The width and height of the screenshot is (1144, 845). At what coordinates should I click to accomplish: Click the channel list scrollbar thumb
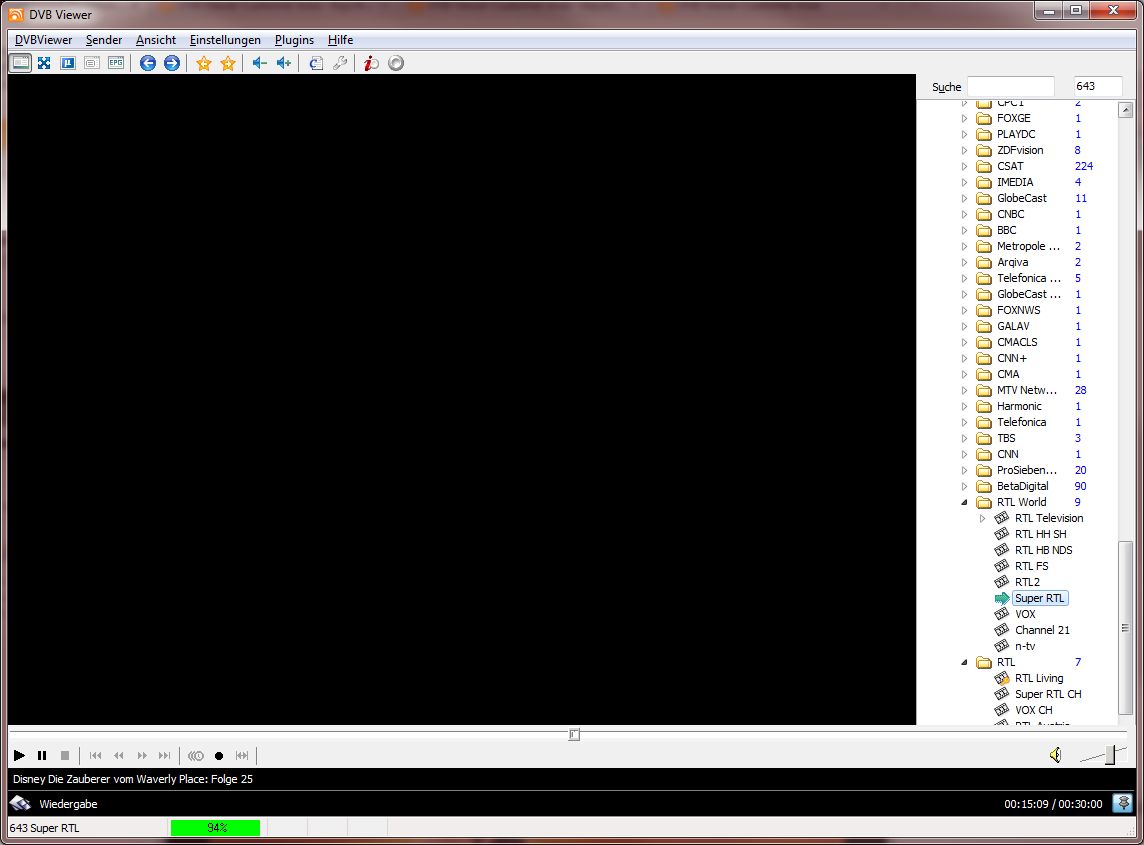[1125, 628]
